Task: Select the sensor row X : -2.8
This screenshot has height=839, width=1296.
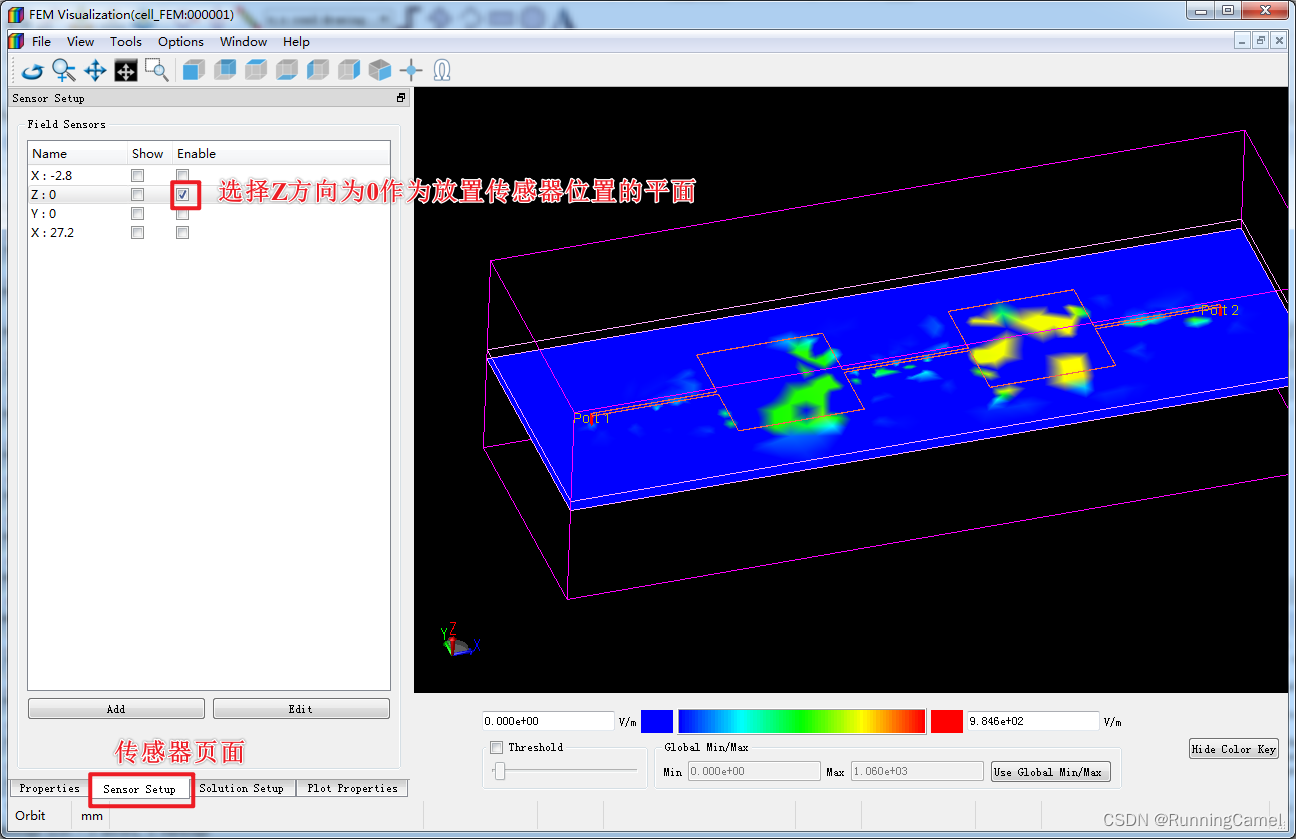Action: 208,175
